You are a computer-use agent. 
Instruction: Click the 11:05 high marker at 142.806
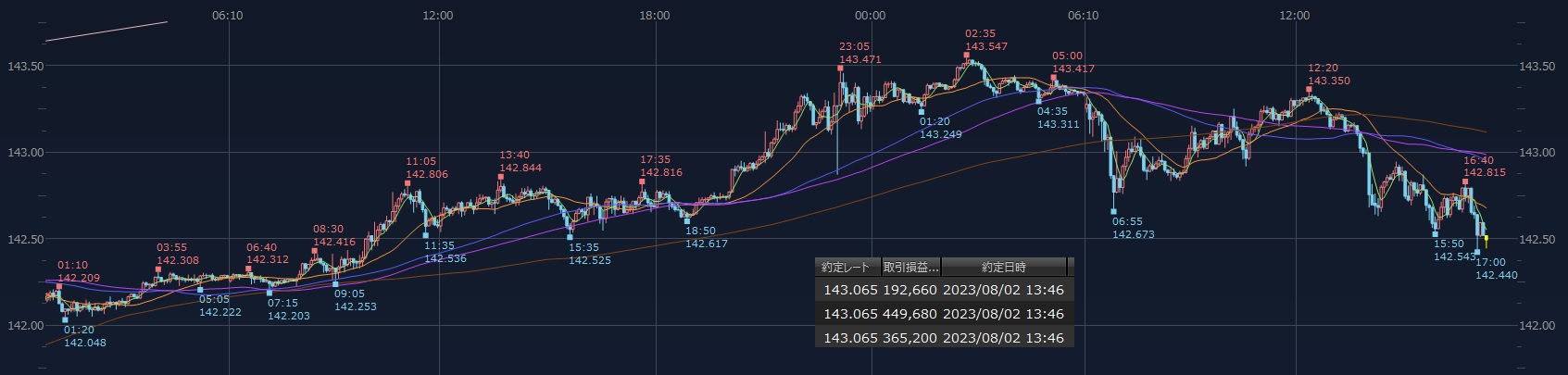pyautogui.click(x=407, y=182)
